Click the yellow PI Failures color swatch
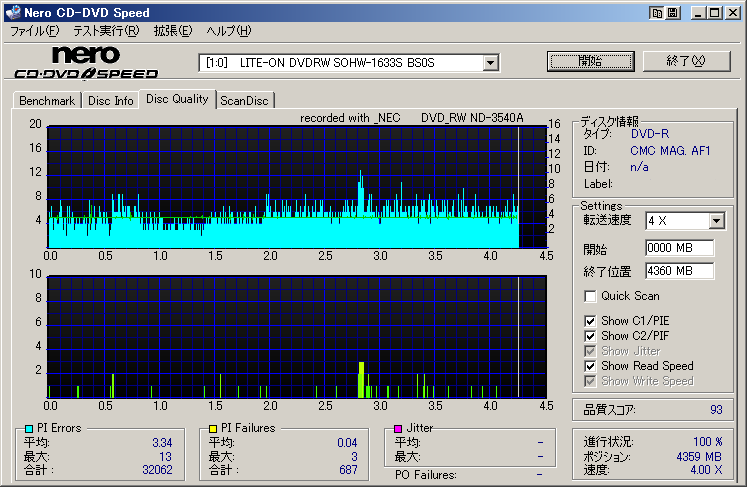The image size is (747, 487). (x=213, y=429)
